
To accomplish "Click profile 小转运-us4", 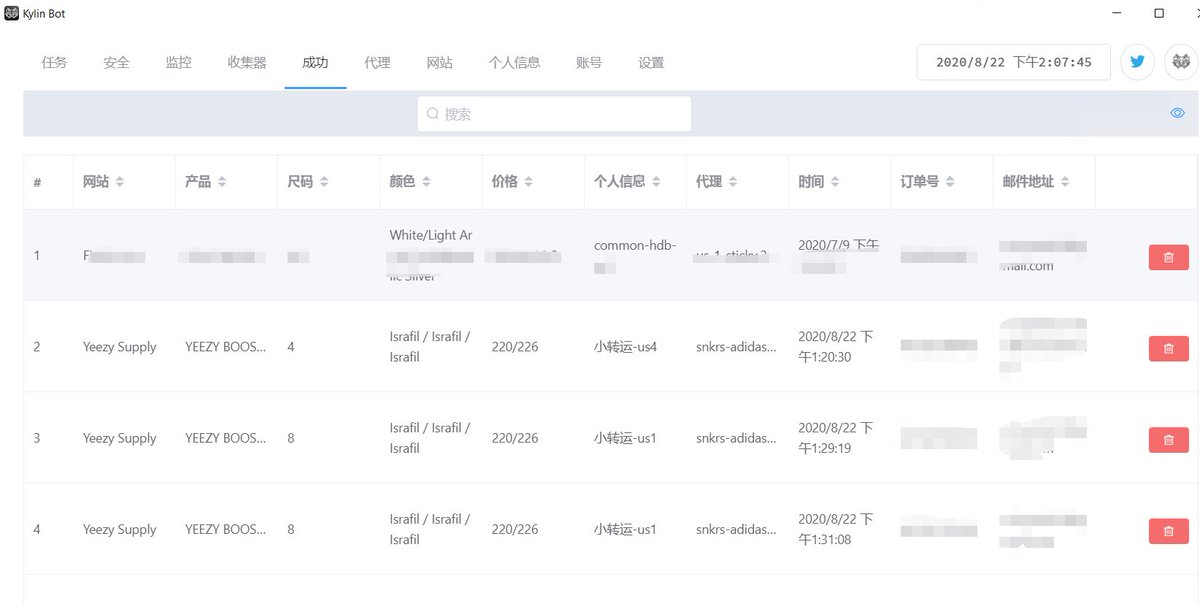I will (625, 347).
